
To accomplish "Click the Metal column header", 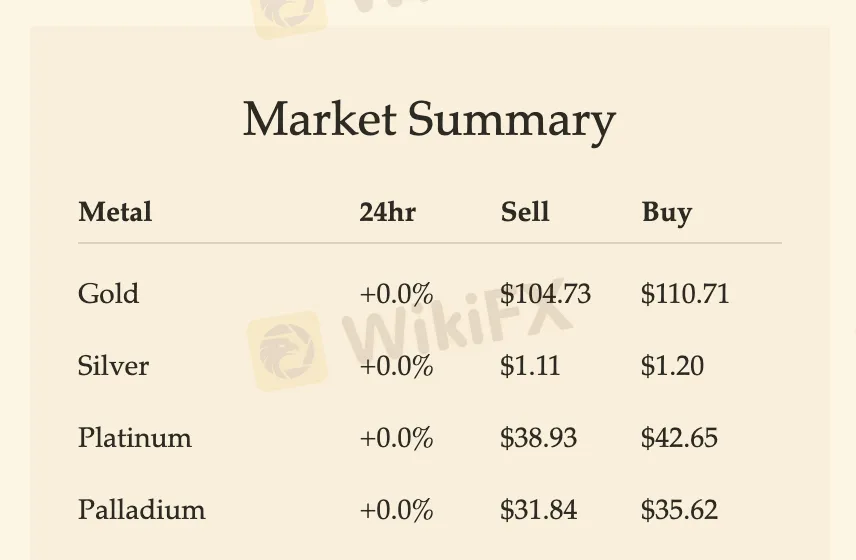I will click(x=115, y=212).
